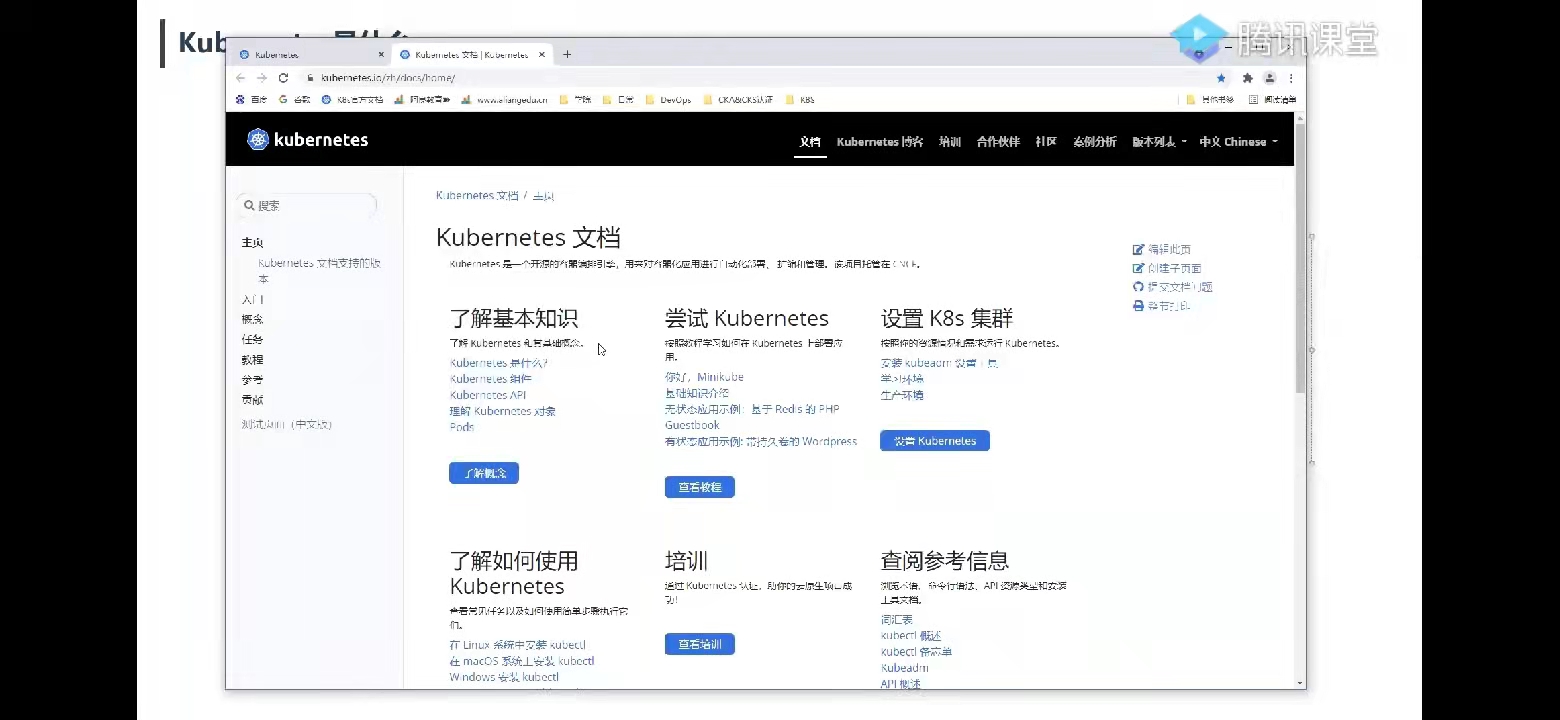Open the Kubernetes API link
The height and width of the screenshot is (720, 1560).
(x=488, y=395)
